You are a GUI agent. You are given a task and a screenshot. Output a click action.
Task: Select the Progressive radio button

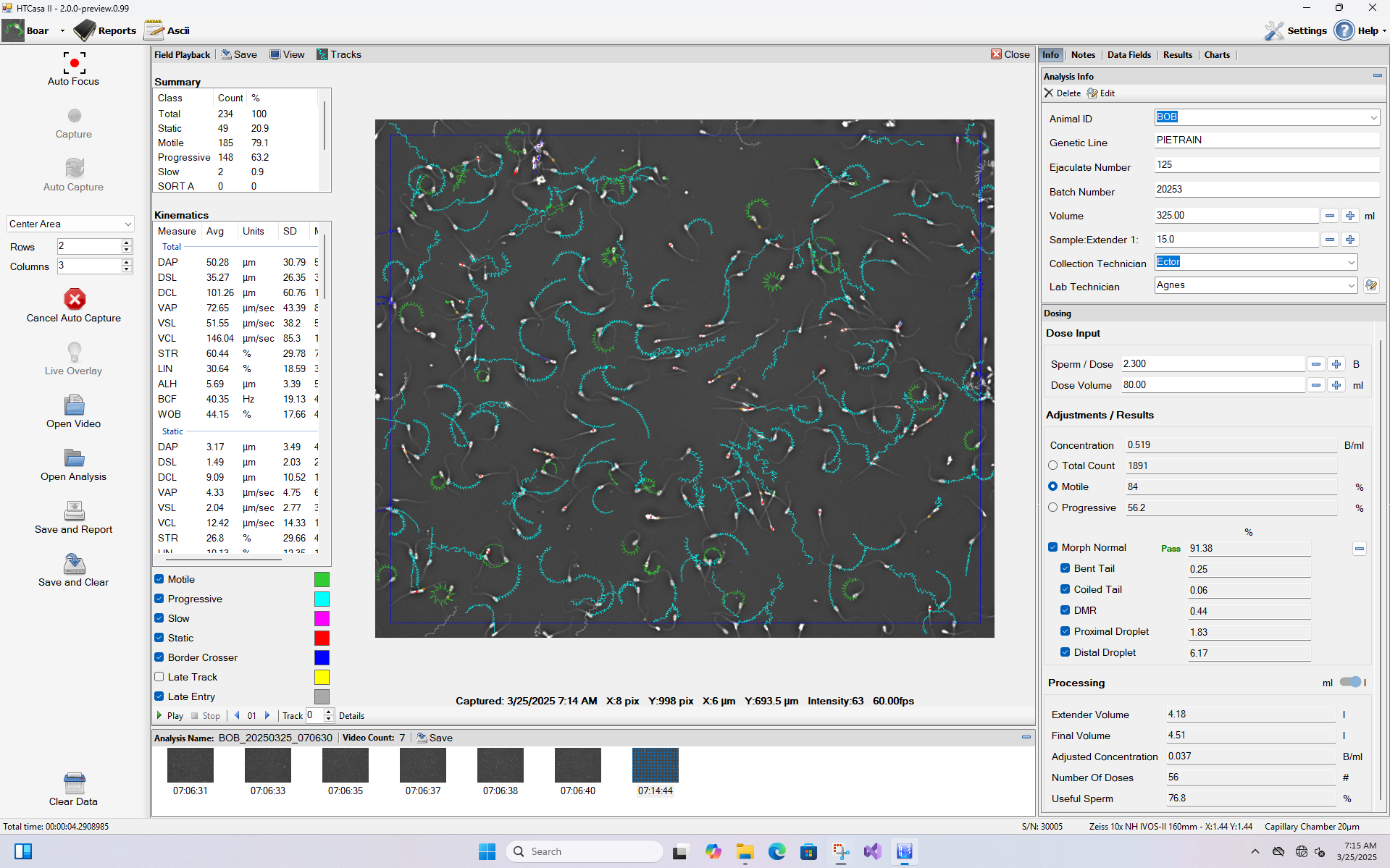(1053, 507)
